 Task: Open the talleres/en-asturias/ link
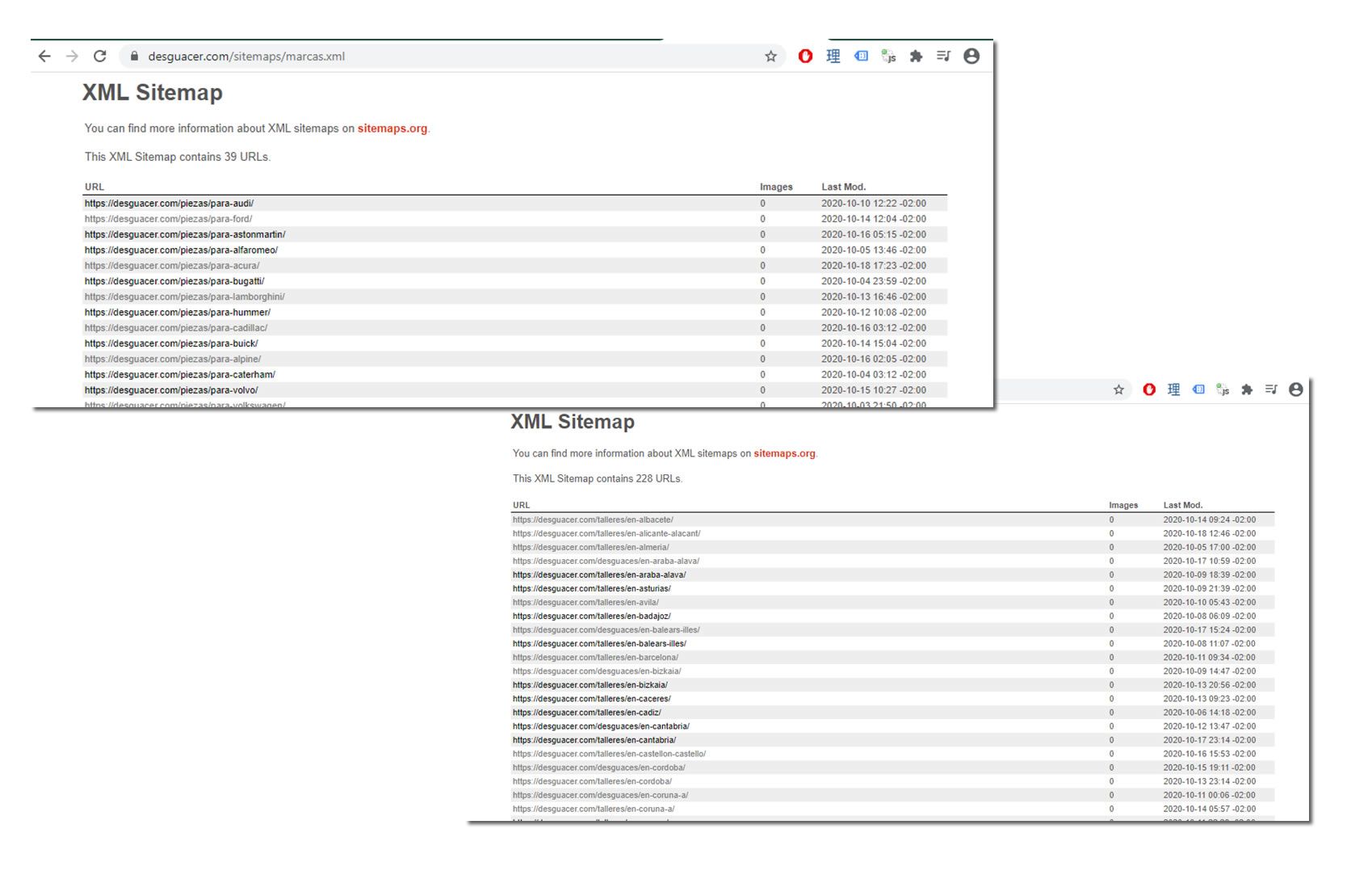click(592, 588)
